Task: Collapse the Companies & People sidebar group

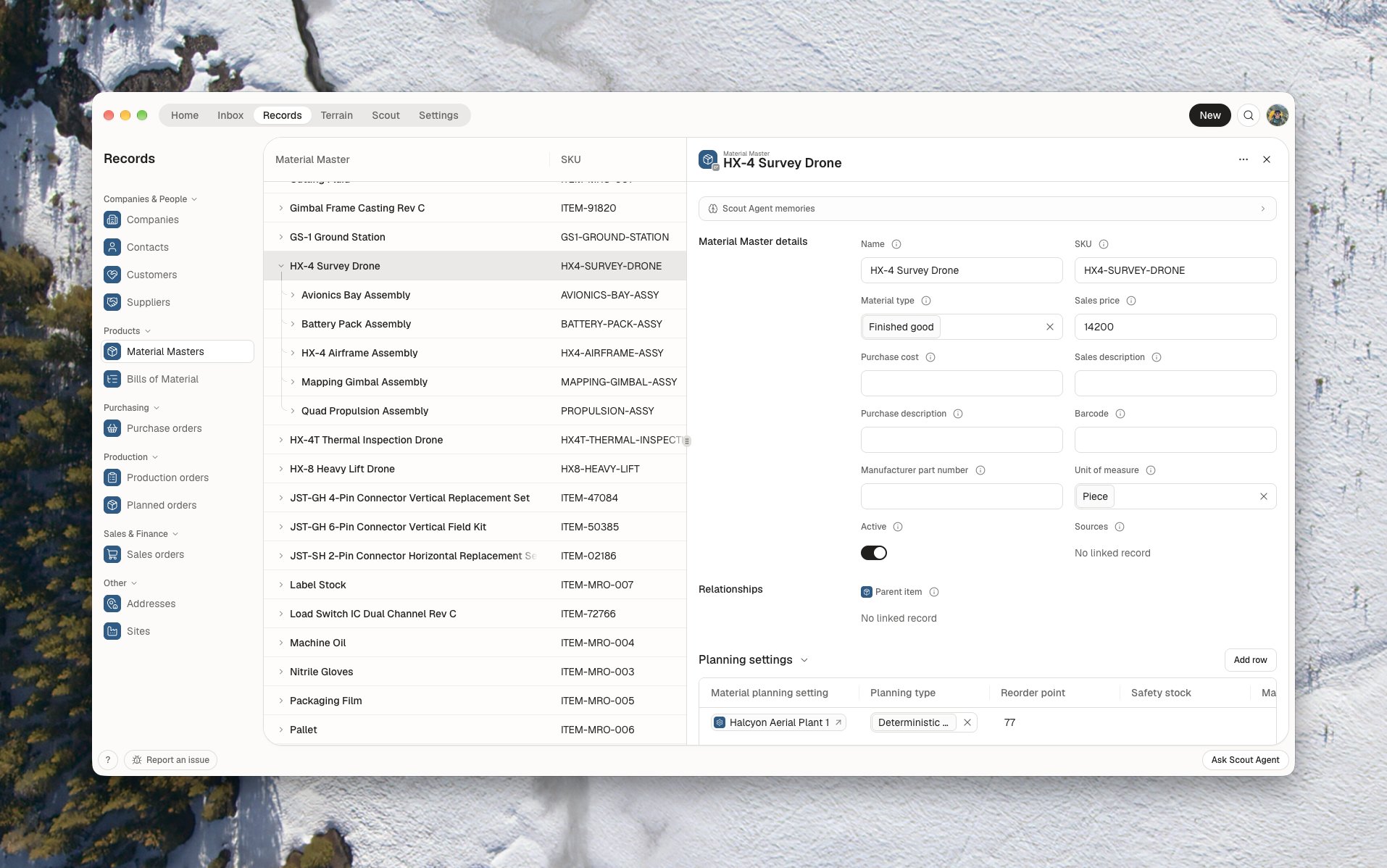Action: point(194,199)
